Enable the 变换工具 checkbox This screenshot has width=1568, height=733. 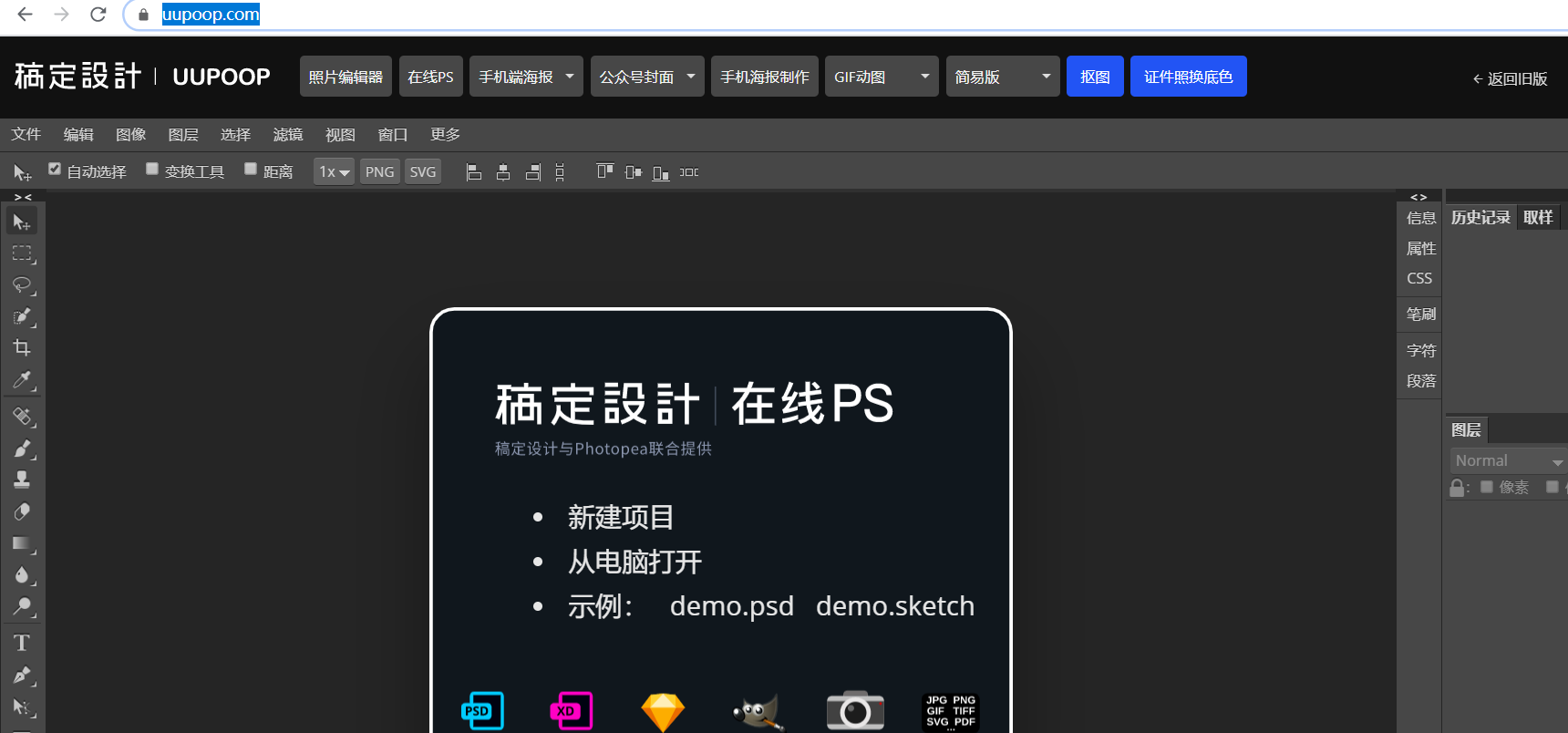(x=152, y=169)
